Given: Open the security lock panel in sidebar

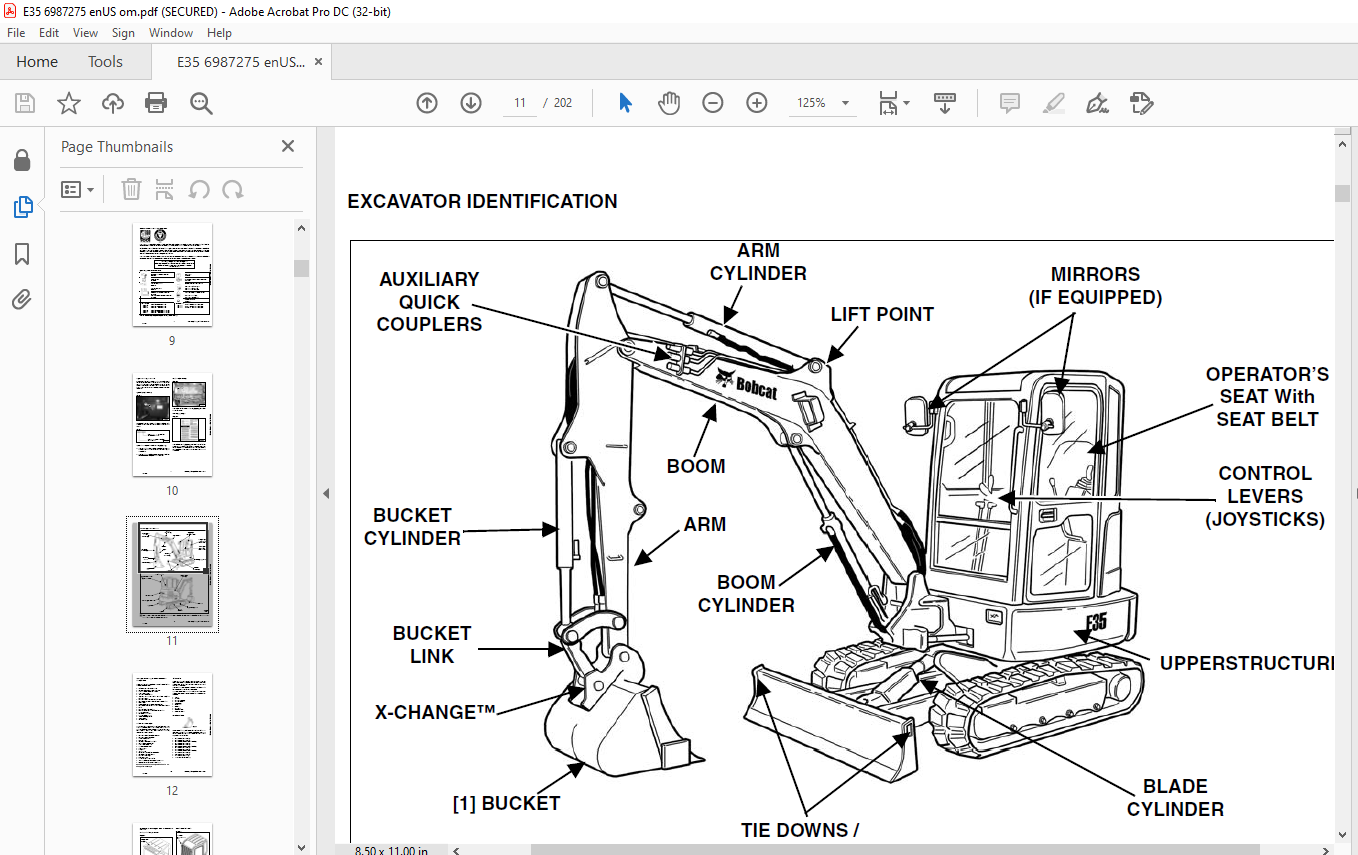Looking at the screenshot, I should [x=22, y=161].
